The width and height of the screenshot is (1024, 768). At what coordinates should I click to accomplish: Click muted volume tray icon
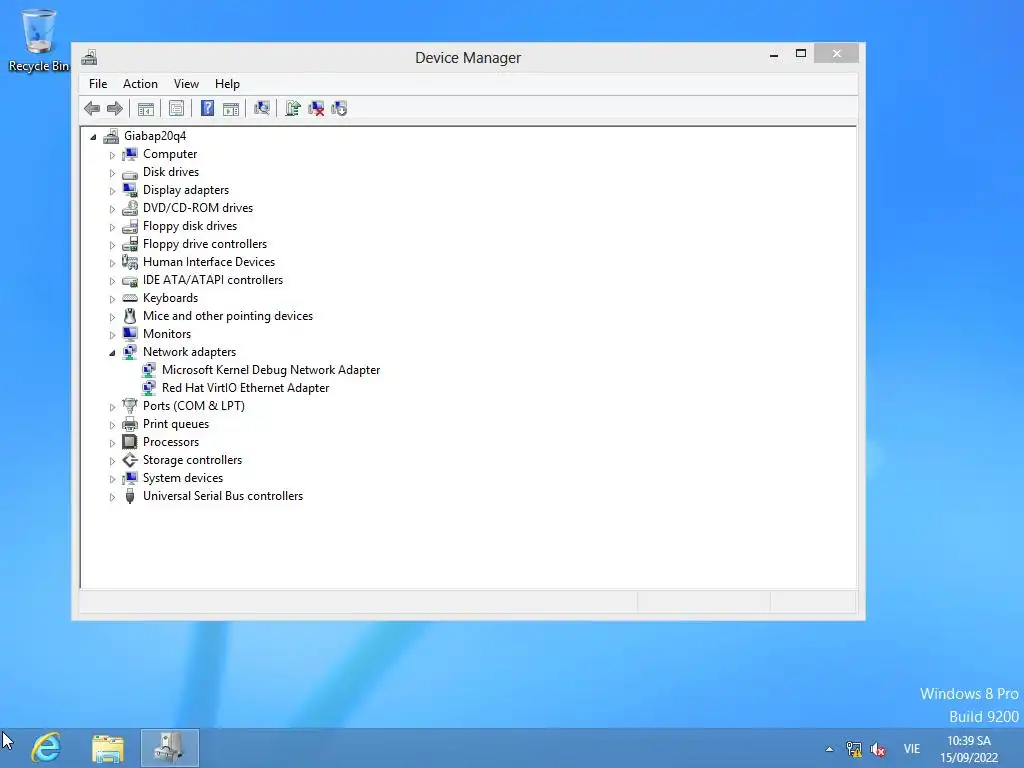[878, 749]
